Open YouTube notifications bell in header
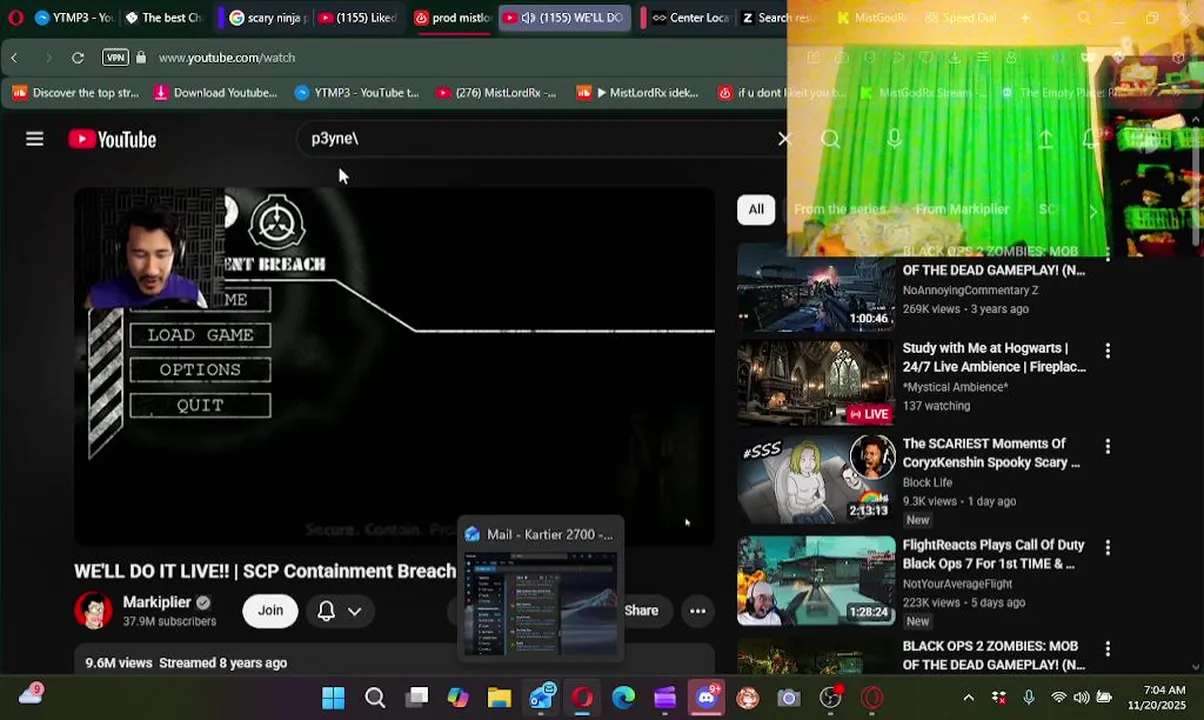This screenshot has height=720, width=1204. [x=1091, y=139]
